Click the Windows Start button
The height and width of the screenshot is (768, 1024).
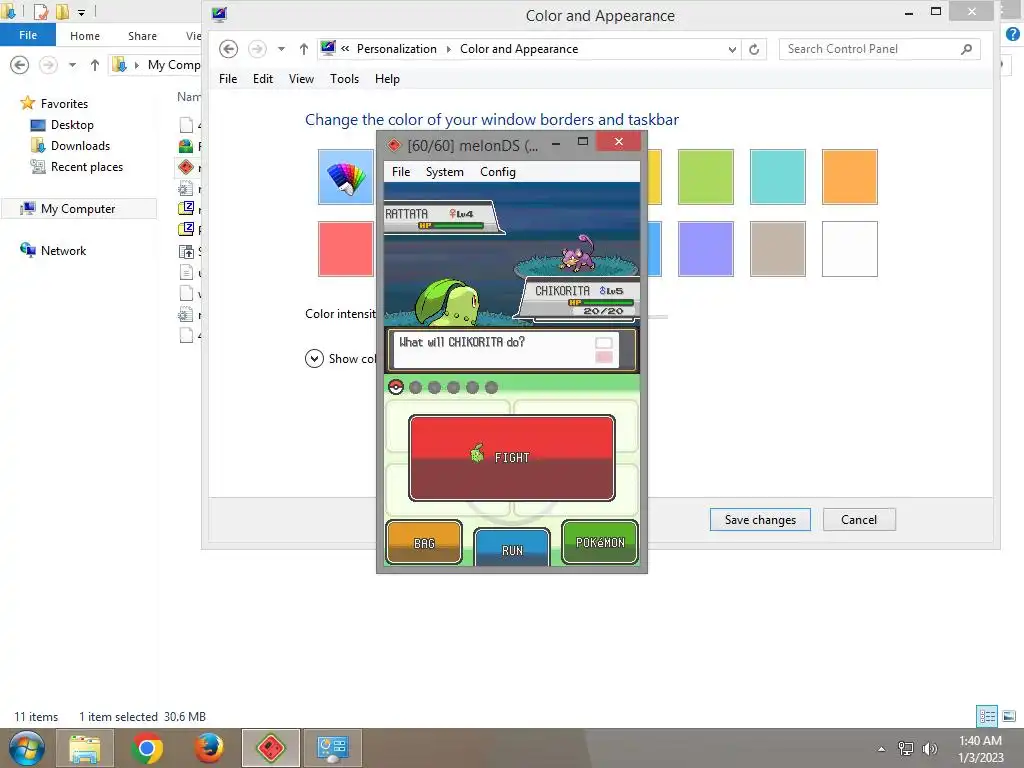[26, 748]
